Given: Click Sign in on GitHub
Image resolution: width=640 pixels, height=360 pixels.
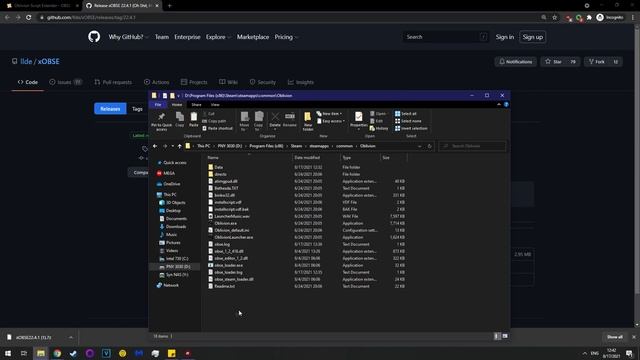Looking at the screenshot, I should pos(504,37).
